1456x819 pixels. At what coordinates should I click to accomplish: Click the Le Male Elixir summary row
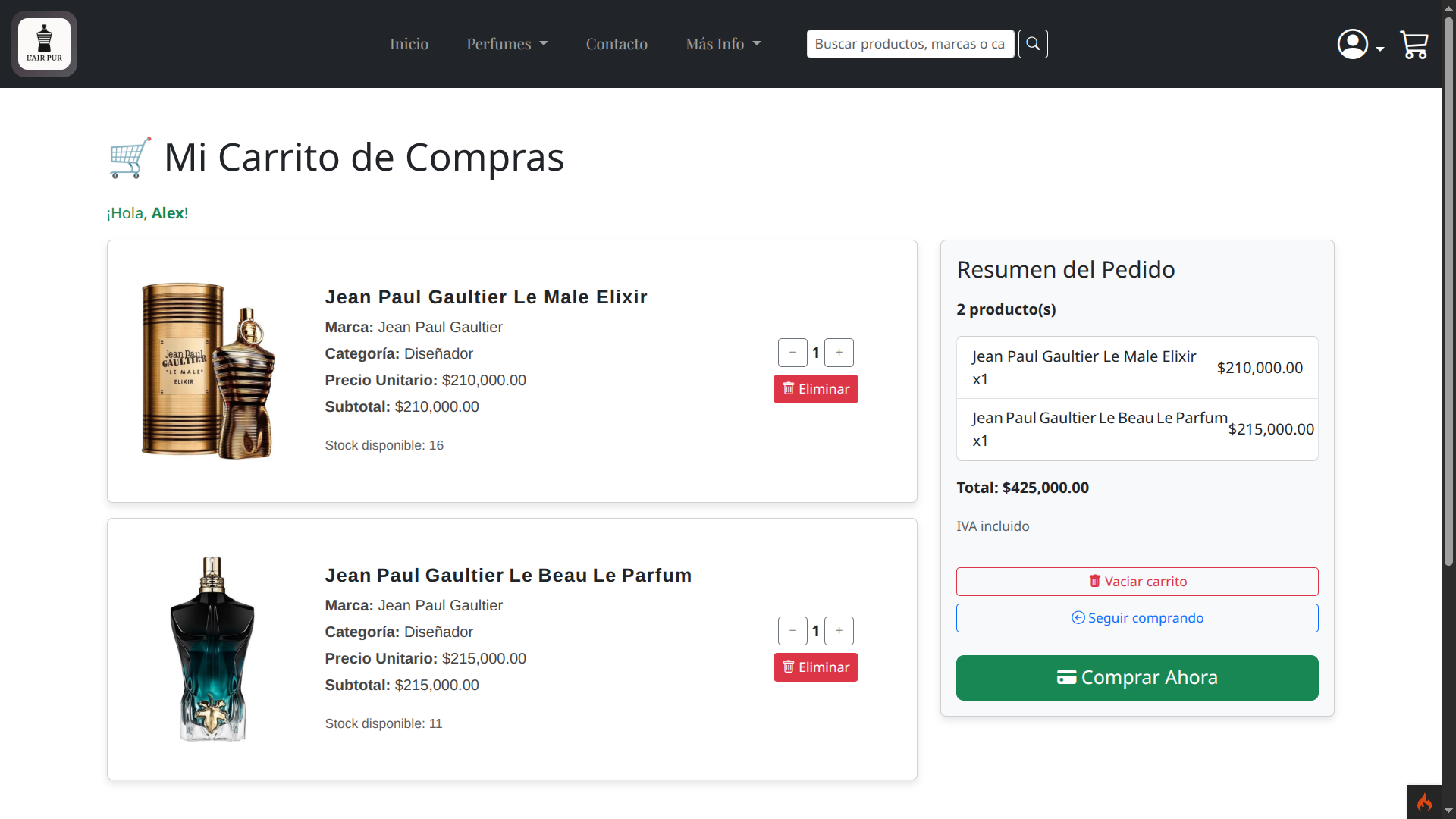1137,368
